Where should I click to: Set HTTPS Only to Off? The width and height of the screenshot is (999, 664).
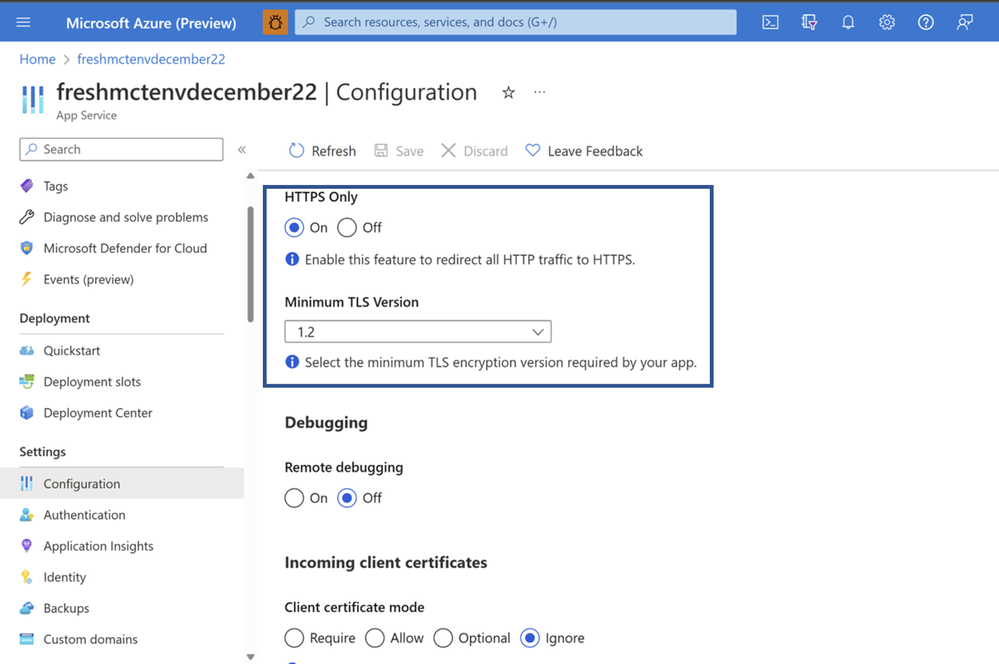pos(347,227)
